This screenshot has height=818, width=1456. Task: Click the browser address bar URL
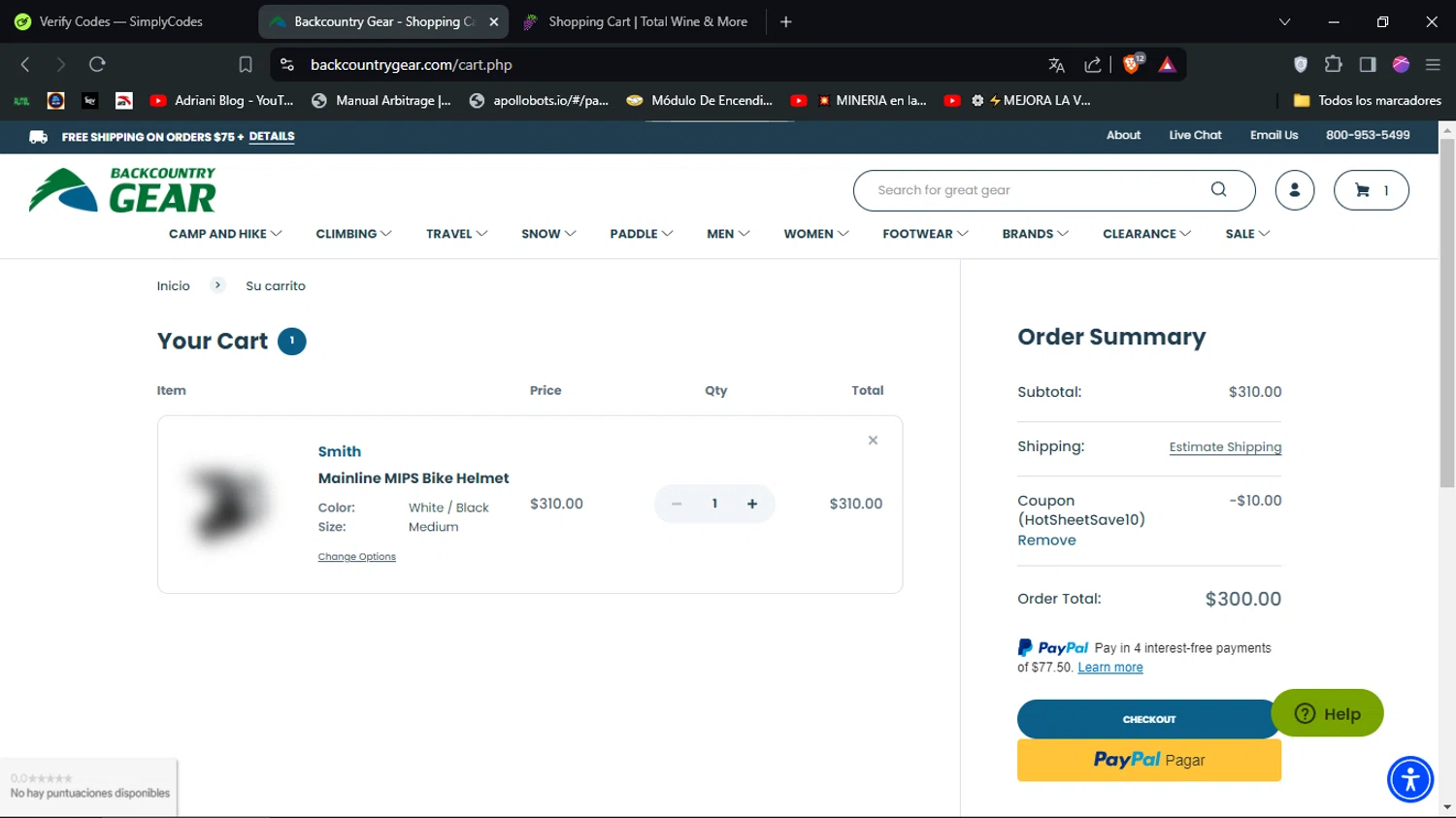[x=412, y=65]
